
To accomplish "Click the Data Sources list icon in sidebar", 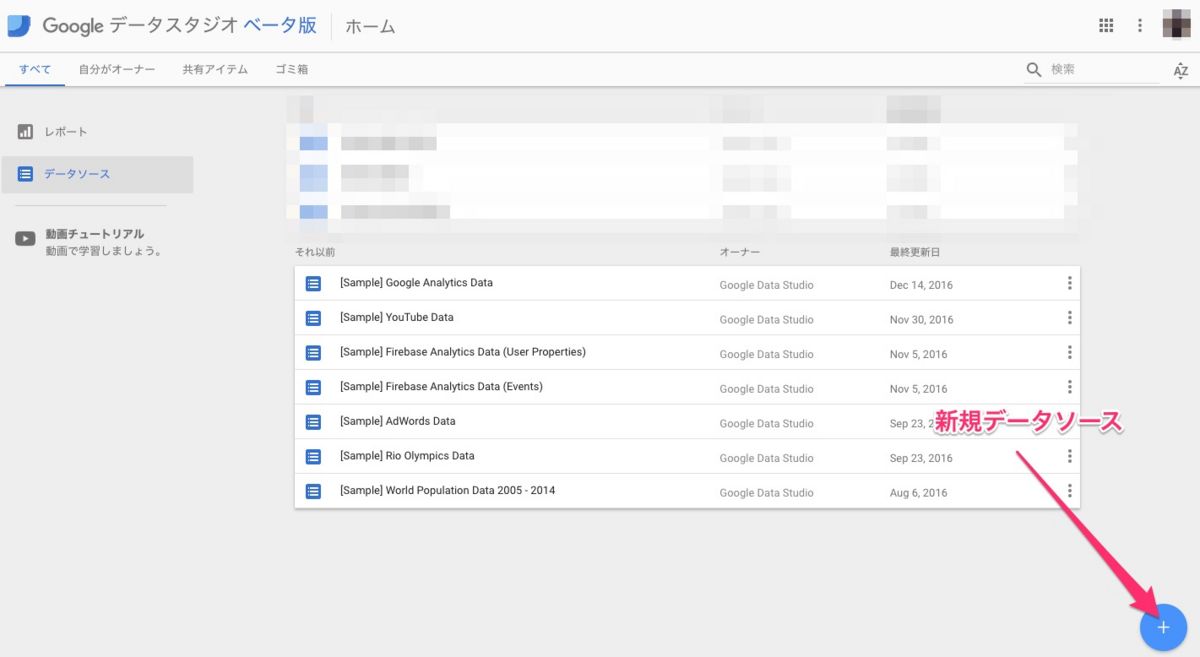I will [x=25, y=174].
